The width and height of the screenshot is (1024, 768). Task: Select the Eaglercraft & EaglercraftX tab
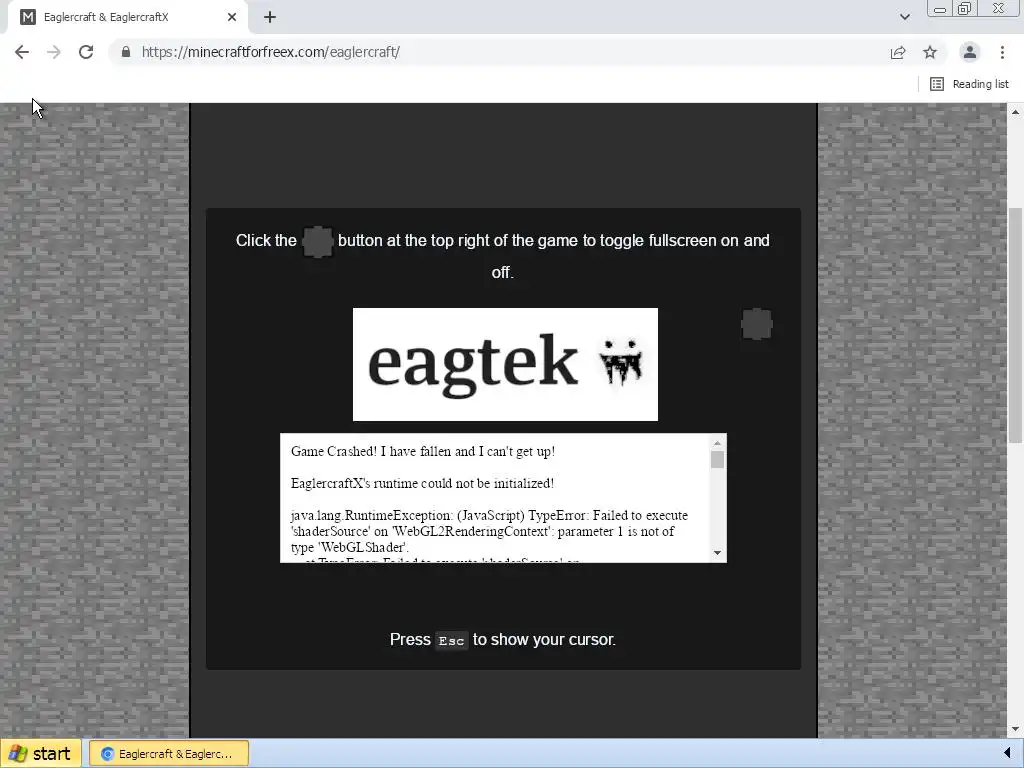[128, 17]
